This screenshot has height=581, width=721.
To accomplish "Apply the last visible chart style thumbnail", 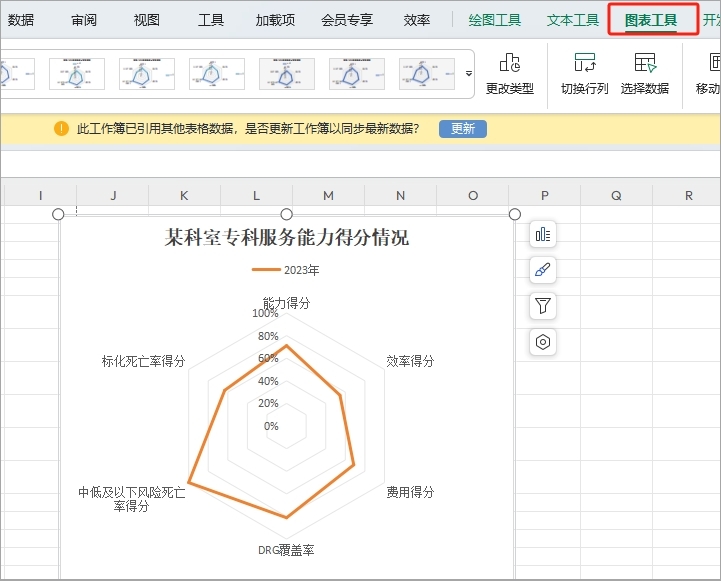I will click(x=427, y=73).
